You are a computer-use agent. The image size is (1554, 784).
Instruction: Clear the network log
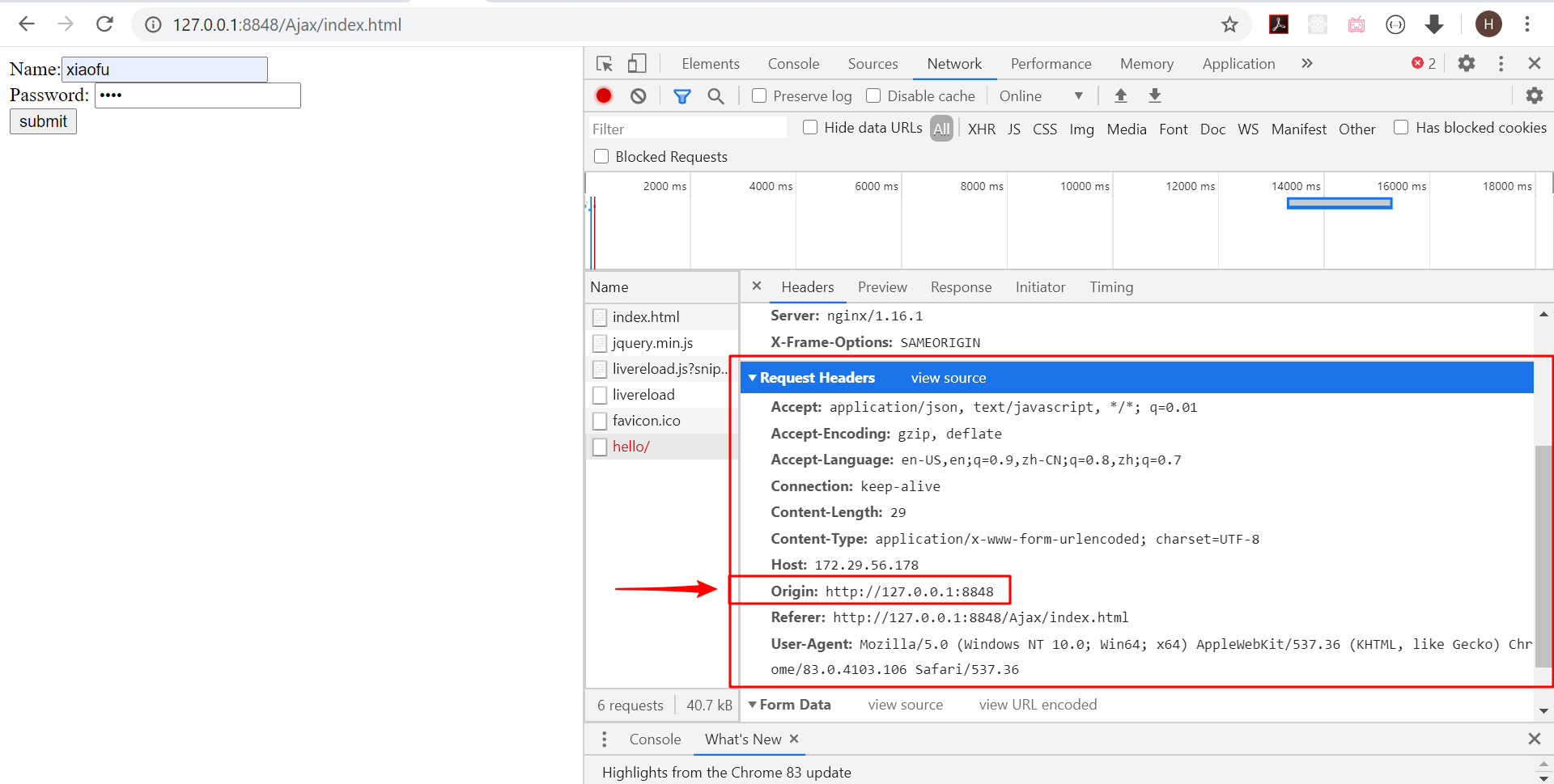[x=639, y=96]
